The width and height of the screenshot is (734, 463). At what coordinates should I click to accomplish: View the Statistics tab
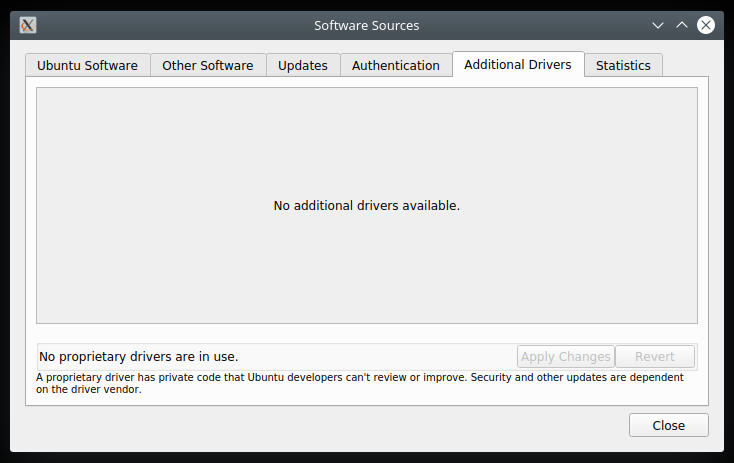[624, 65]
